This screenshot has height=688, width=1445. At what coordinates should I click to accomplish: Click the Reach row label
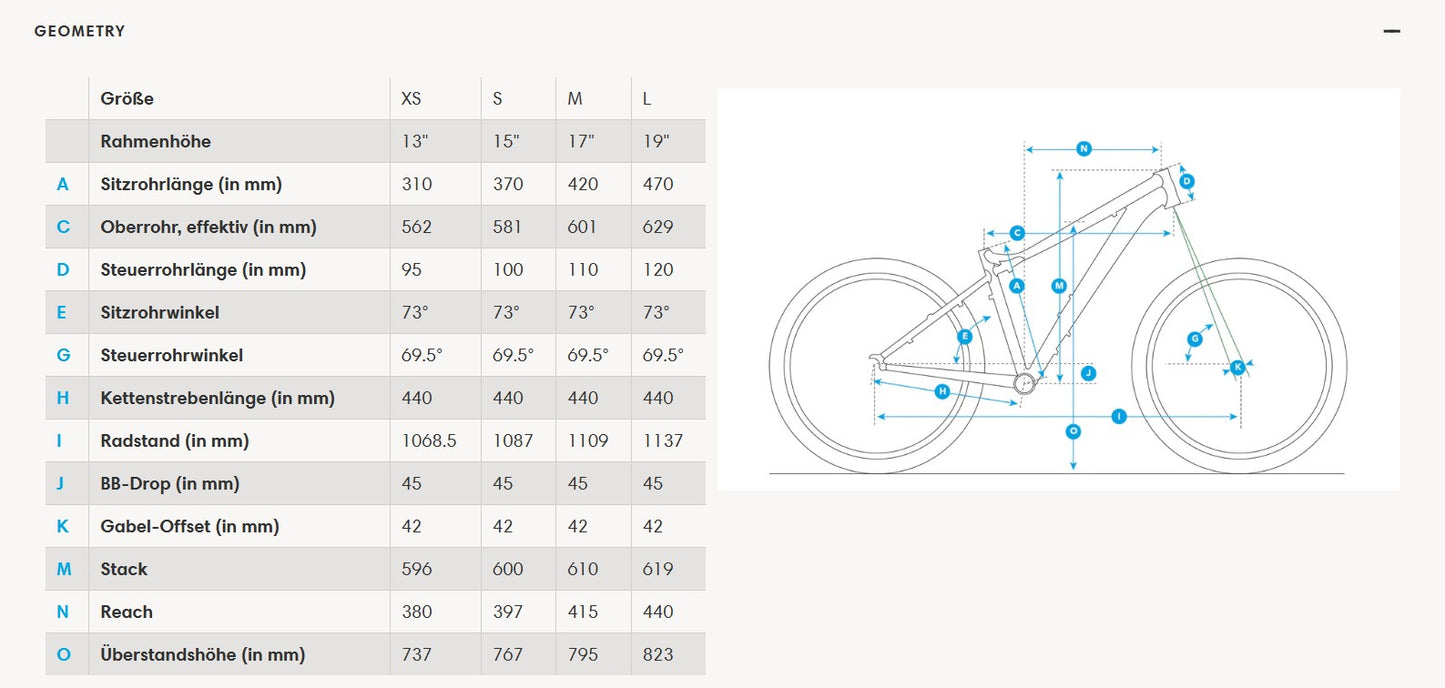click(x=127, y=612)
